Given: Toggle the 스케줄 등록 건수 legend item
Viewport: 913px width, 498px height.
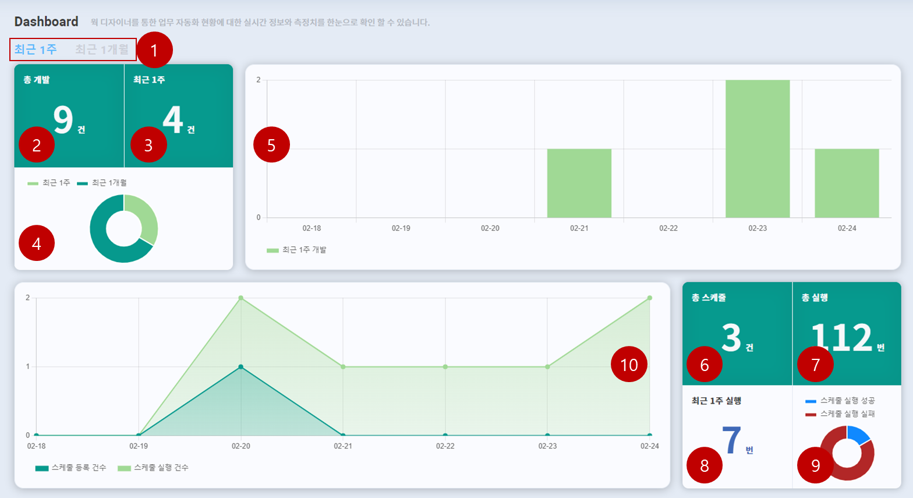Looking at the screenshot, I should (x=70, y=468).
